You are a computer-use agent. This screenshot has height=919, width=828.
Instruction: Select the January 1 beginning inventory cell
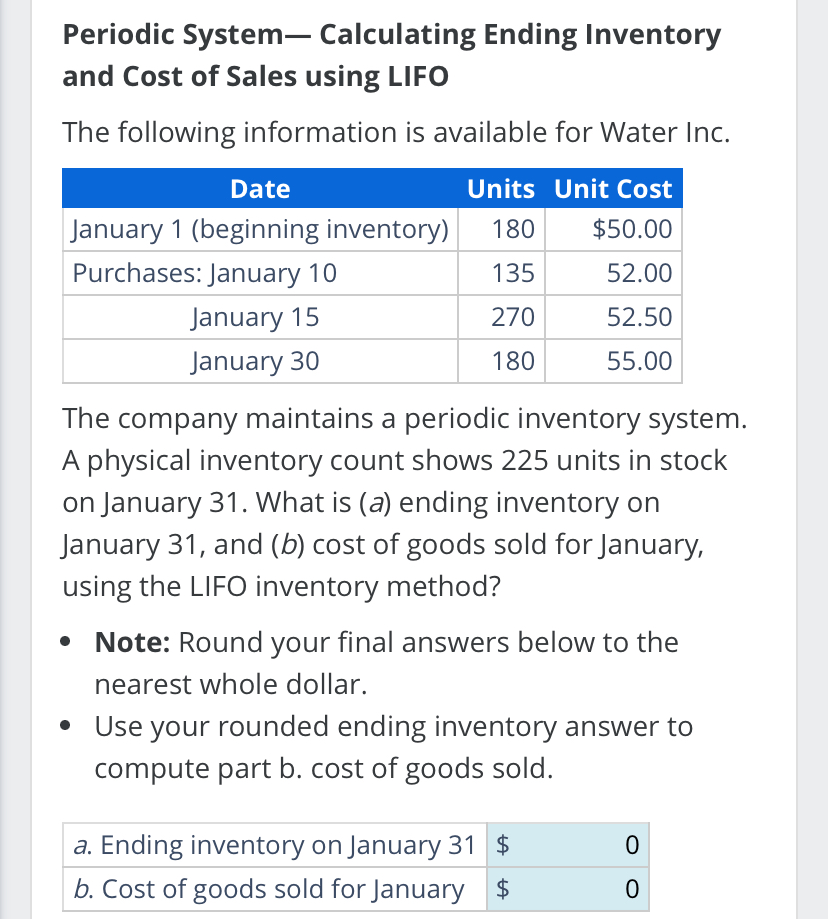[x=260, y=230]
